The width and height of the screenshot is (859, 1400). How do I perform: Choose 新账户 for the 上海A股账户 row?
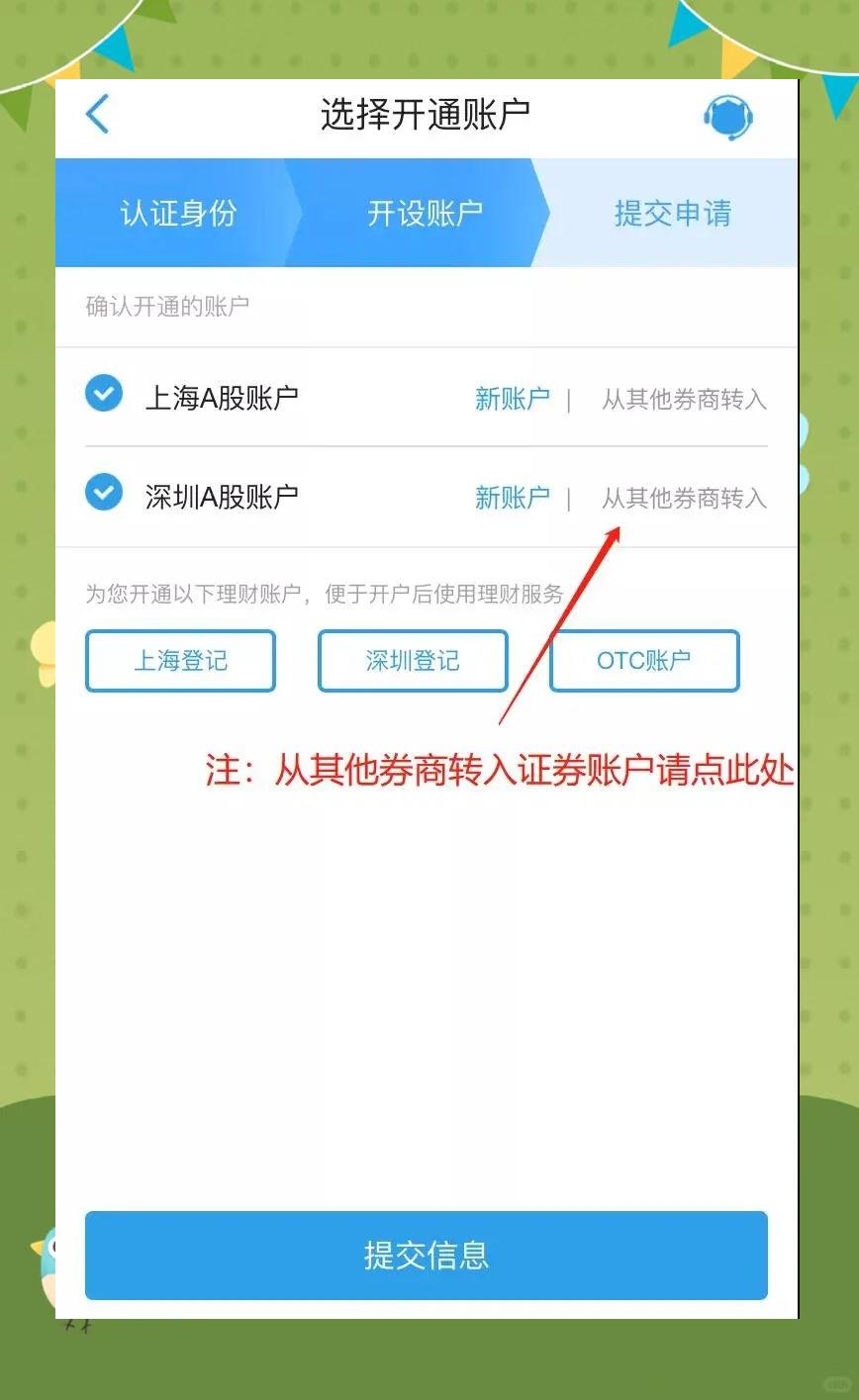(x=512, y=399)
